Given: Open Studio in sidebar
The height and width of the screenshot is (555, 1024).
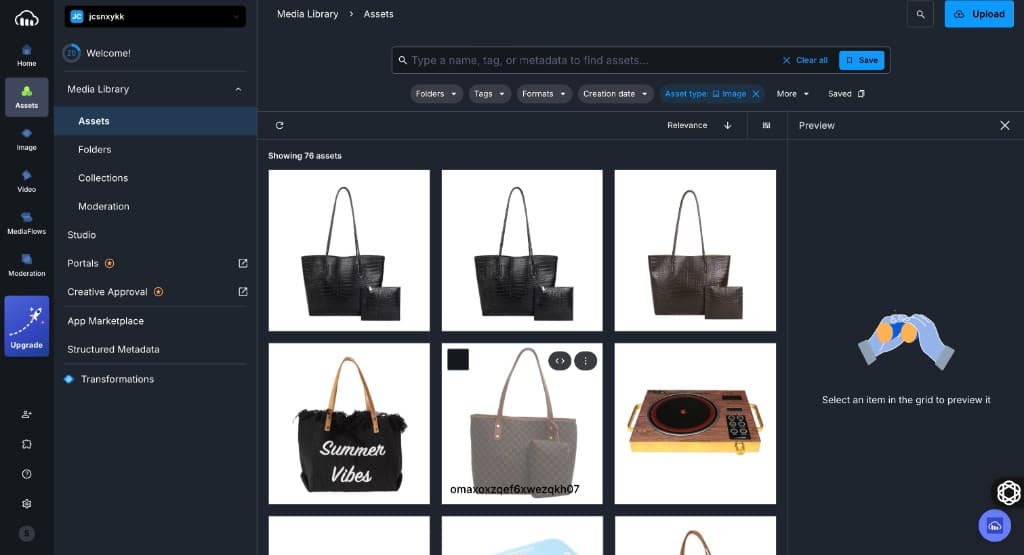Looking at the screenshot, I should click(x=82, y=234).
